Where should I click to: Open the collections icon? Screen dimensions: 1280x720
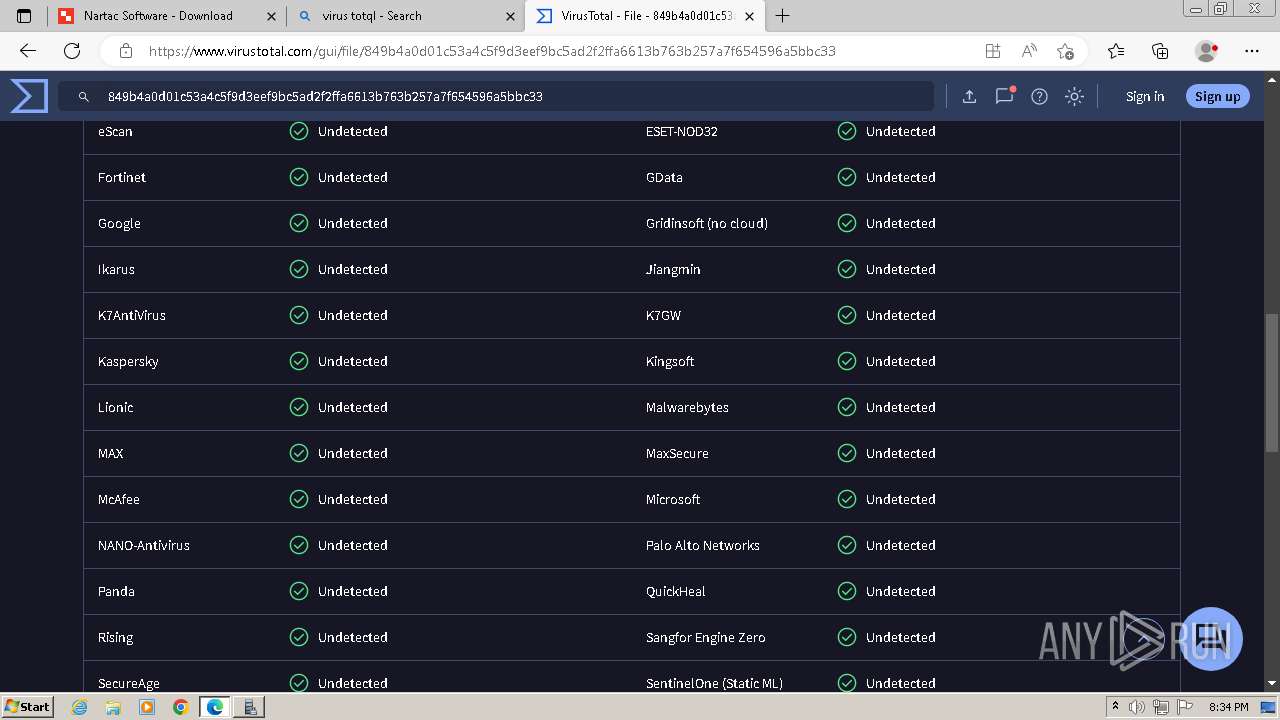coord(1160,51)
